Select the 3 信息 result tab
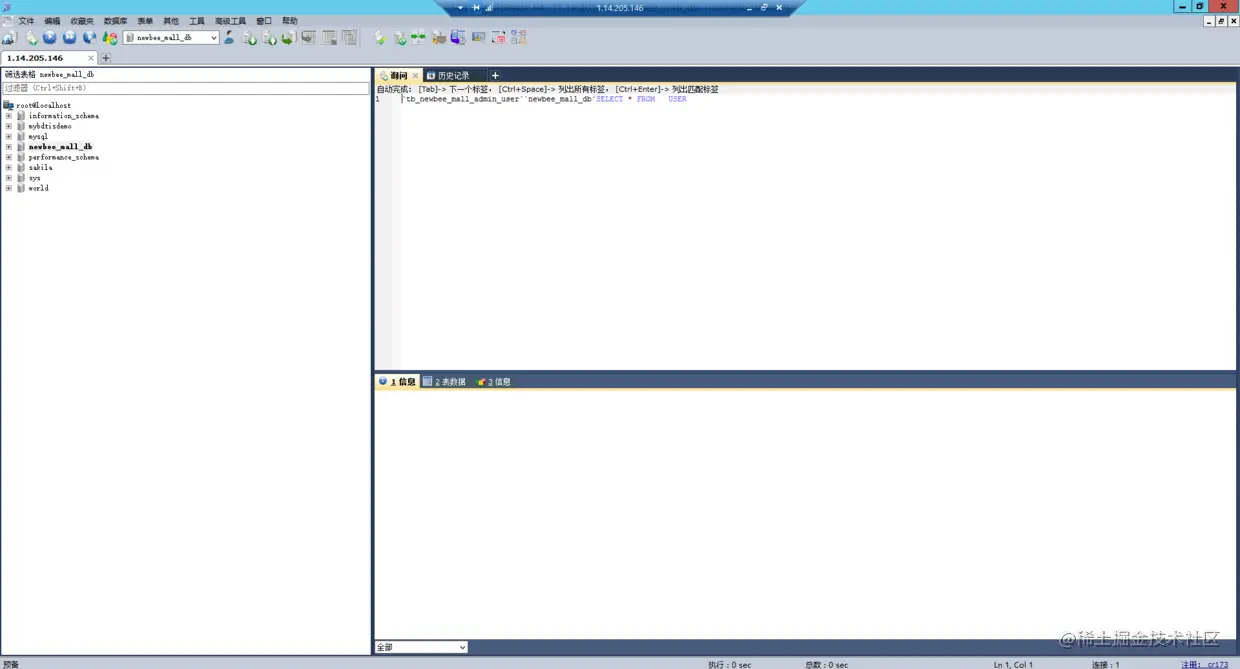This screenshot has height=669, width=1240. coord(494,382)
